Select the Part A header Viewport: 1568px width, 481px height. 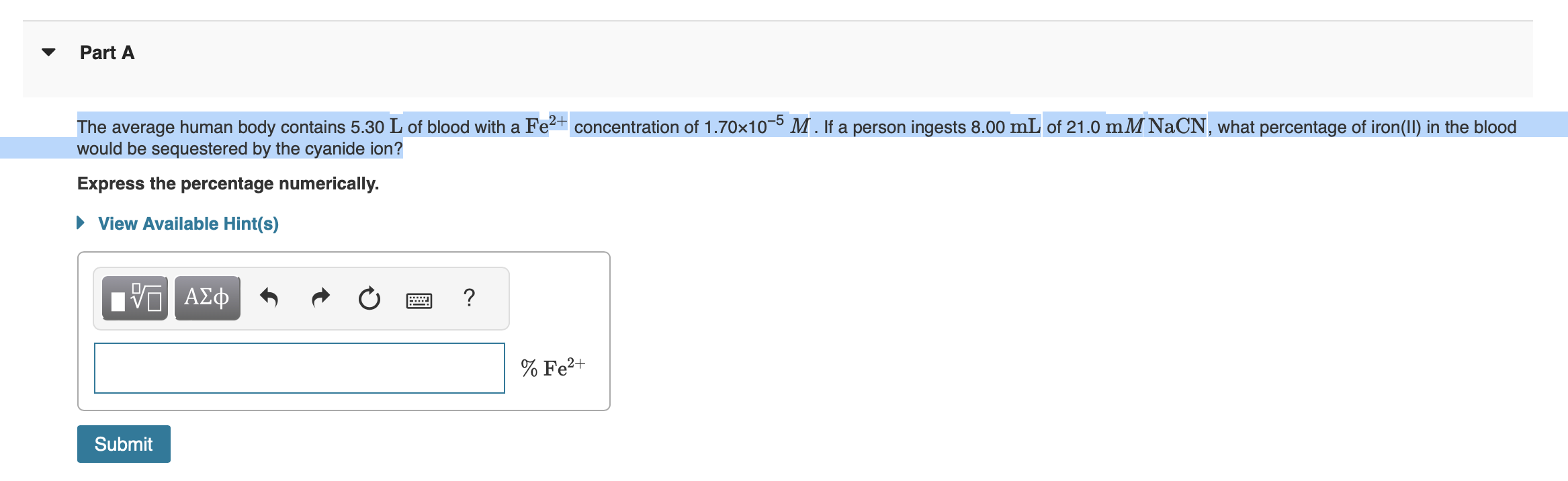point(106,52)
